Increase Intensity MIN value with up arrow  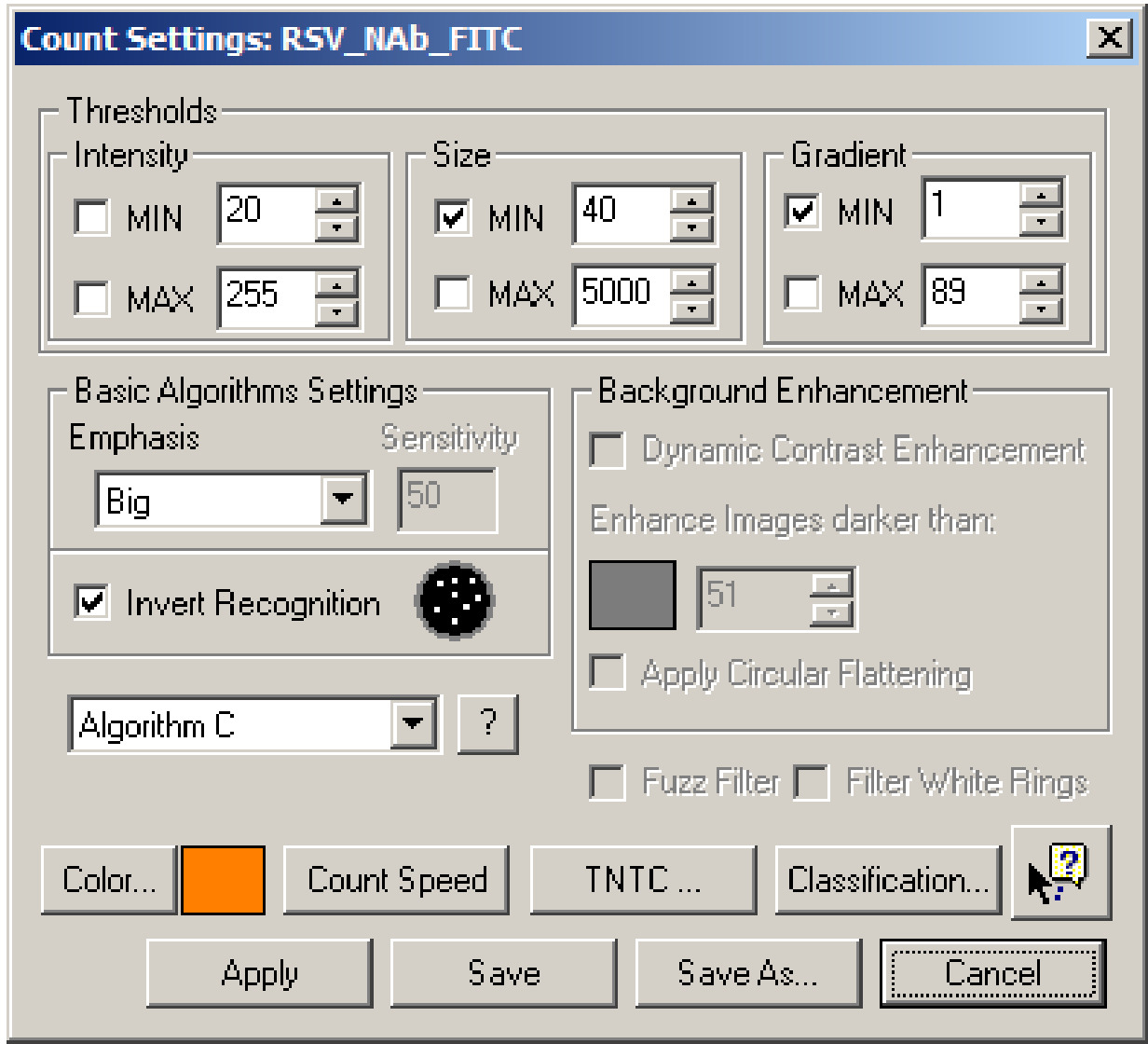[x=336, y=200]
